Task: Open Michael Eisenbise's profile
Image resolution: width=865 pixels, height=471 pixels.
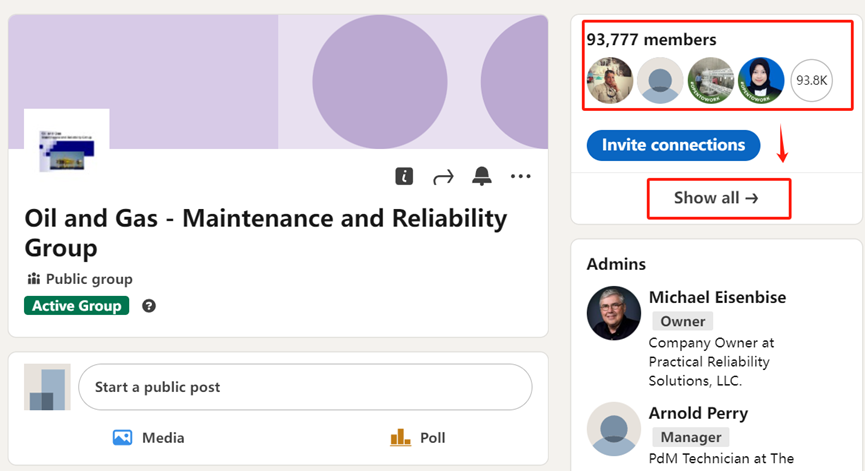Action: coord(717,298)
